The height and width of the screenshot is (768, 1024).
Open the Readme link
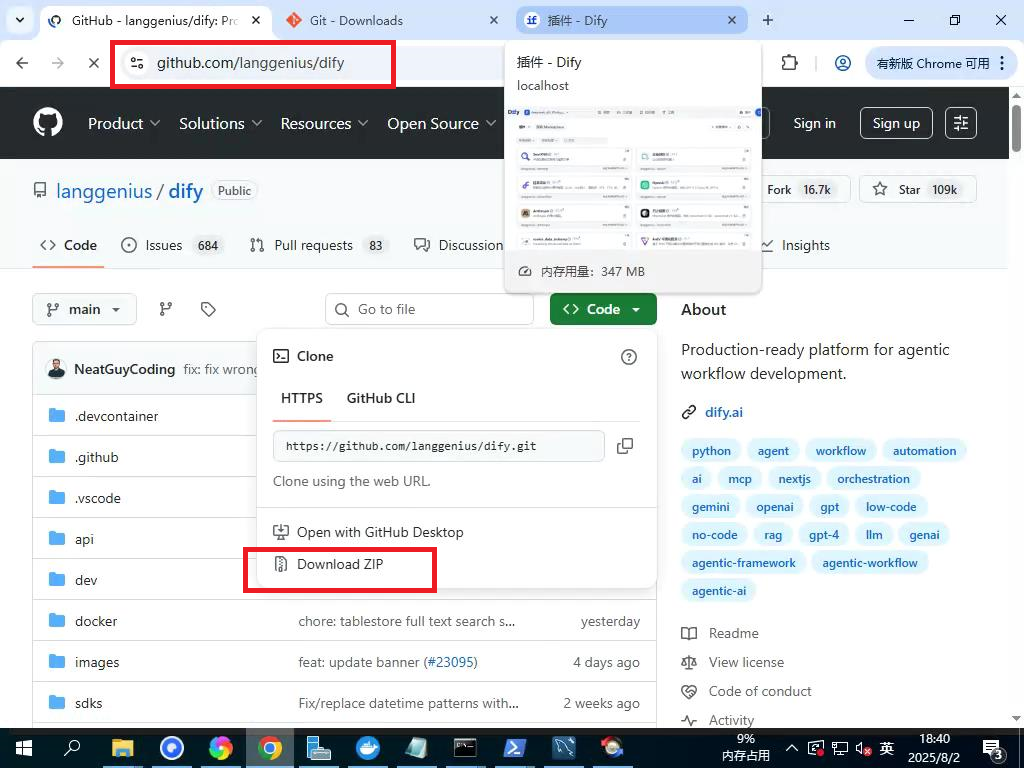tap(733, 633)
